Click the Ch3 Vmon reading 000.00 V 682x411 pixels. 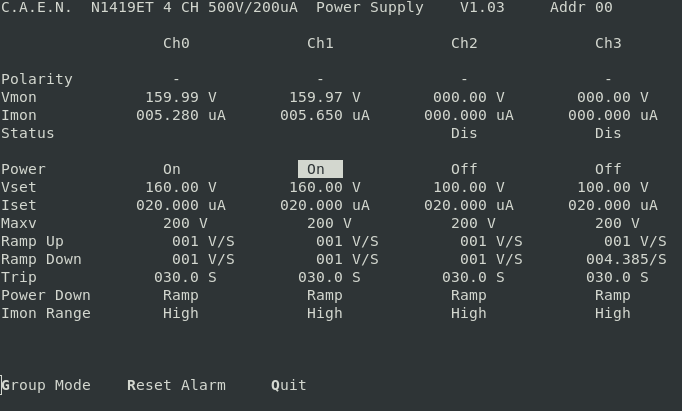(613, 97)
